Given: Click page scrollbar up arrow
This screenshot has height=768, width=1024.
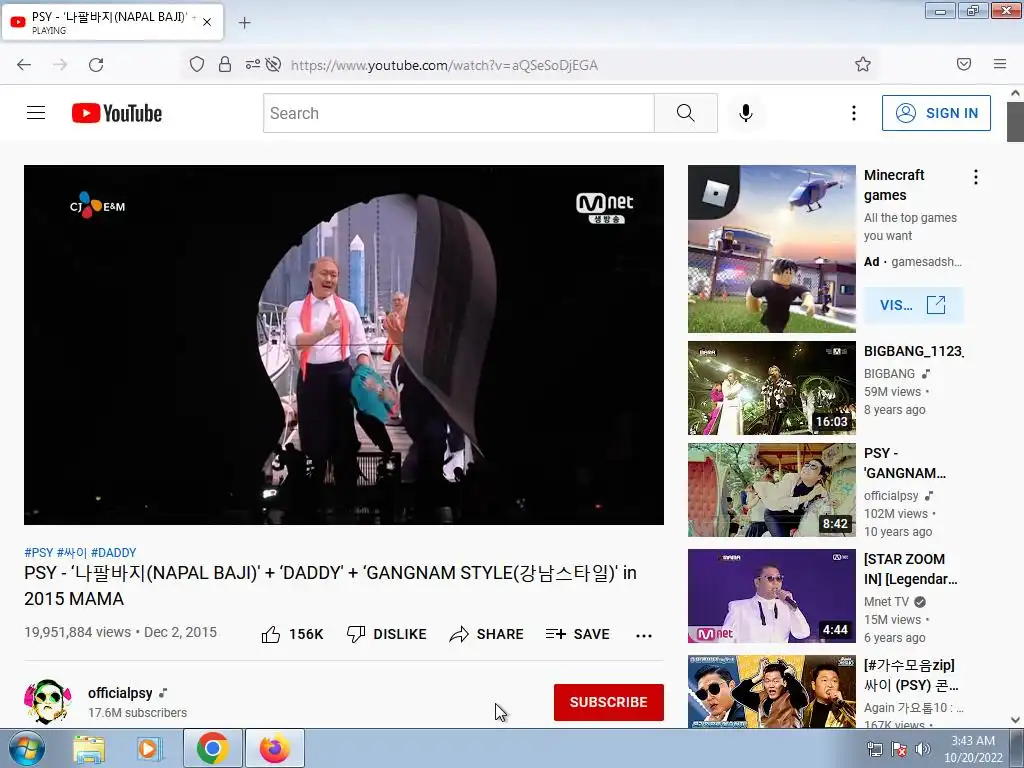Looking at the screenshot, I should pos(1015,93).
